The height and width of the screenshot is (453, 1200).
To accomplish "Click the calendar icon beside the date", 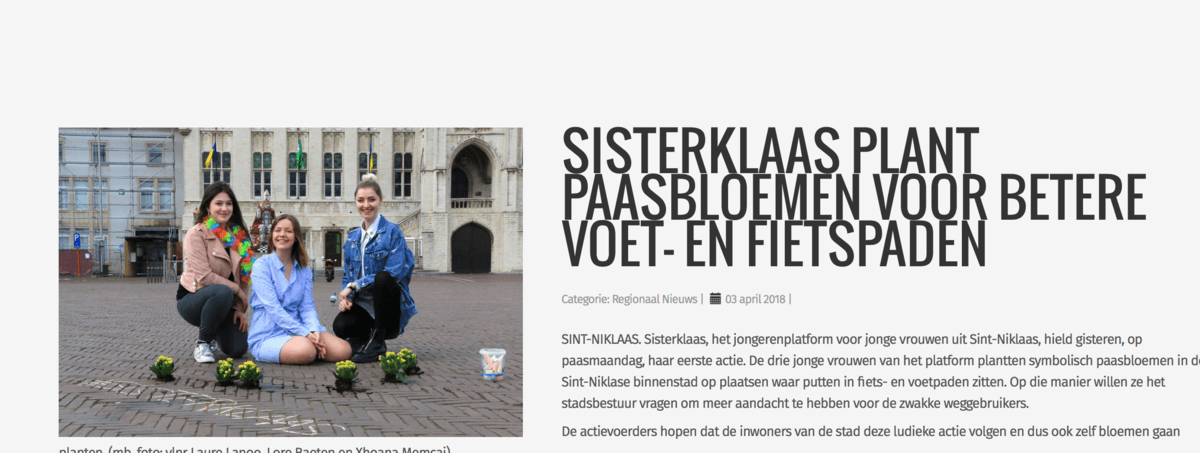I will pyautogui.click(x=715, y=298).
